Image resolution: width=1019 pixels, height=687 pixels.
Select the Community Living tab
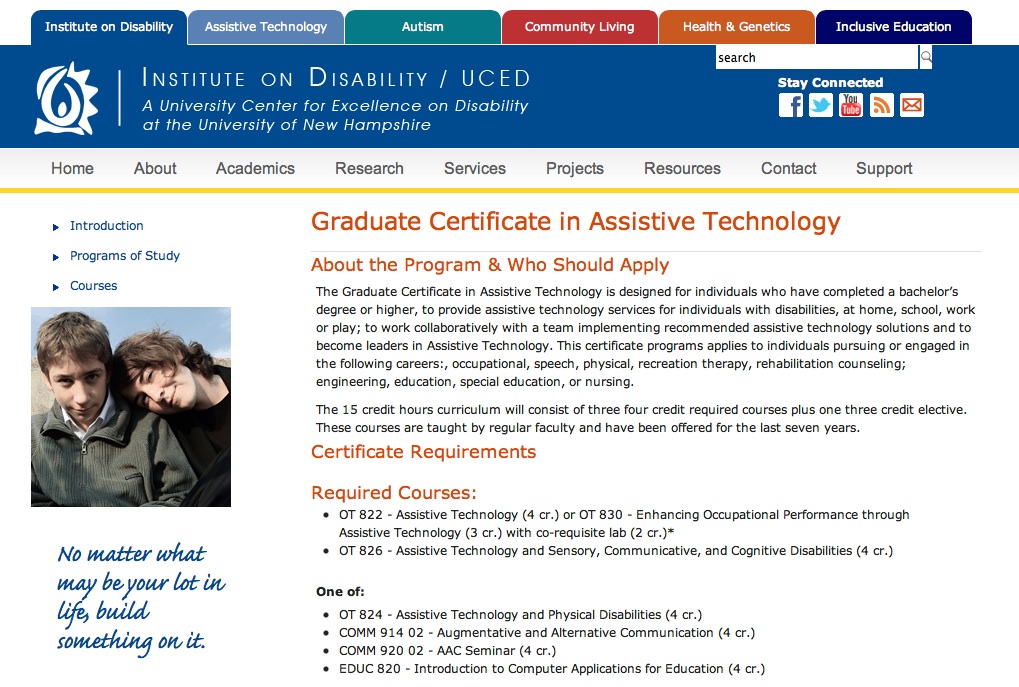click(x=579, y=27)
